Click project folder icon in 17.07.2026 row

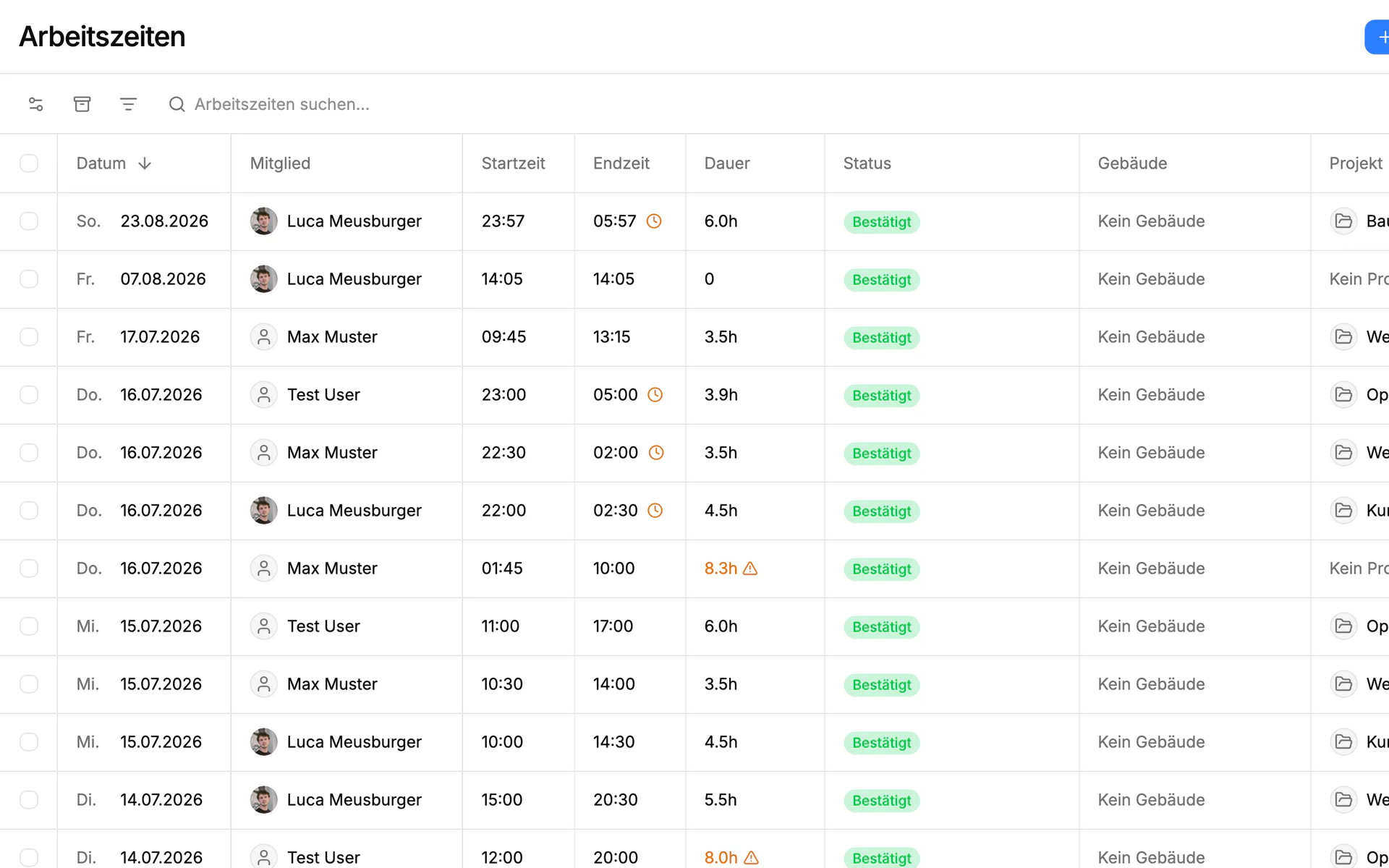pos(1343,337)
